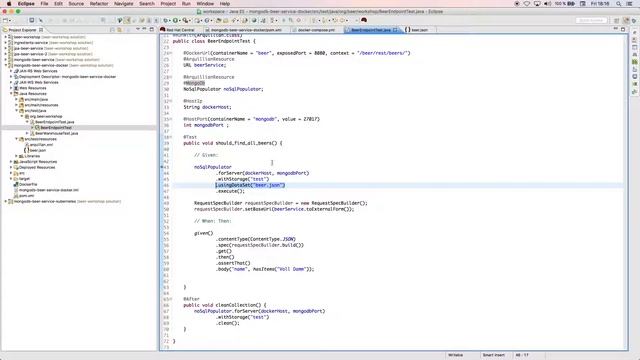Click Smart Insert status bar entry
Screen dimensions: 640x360
(x=493, y=355)
